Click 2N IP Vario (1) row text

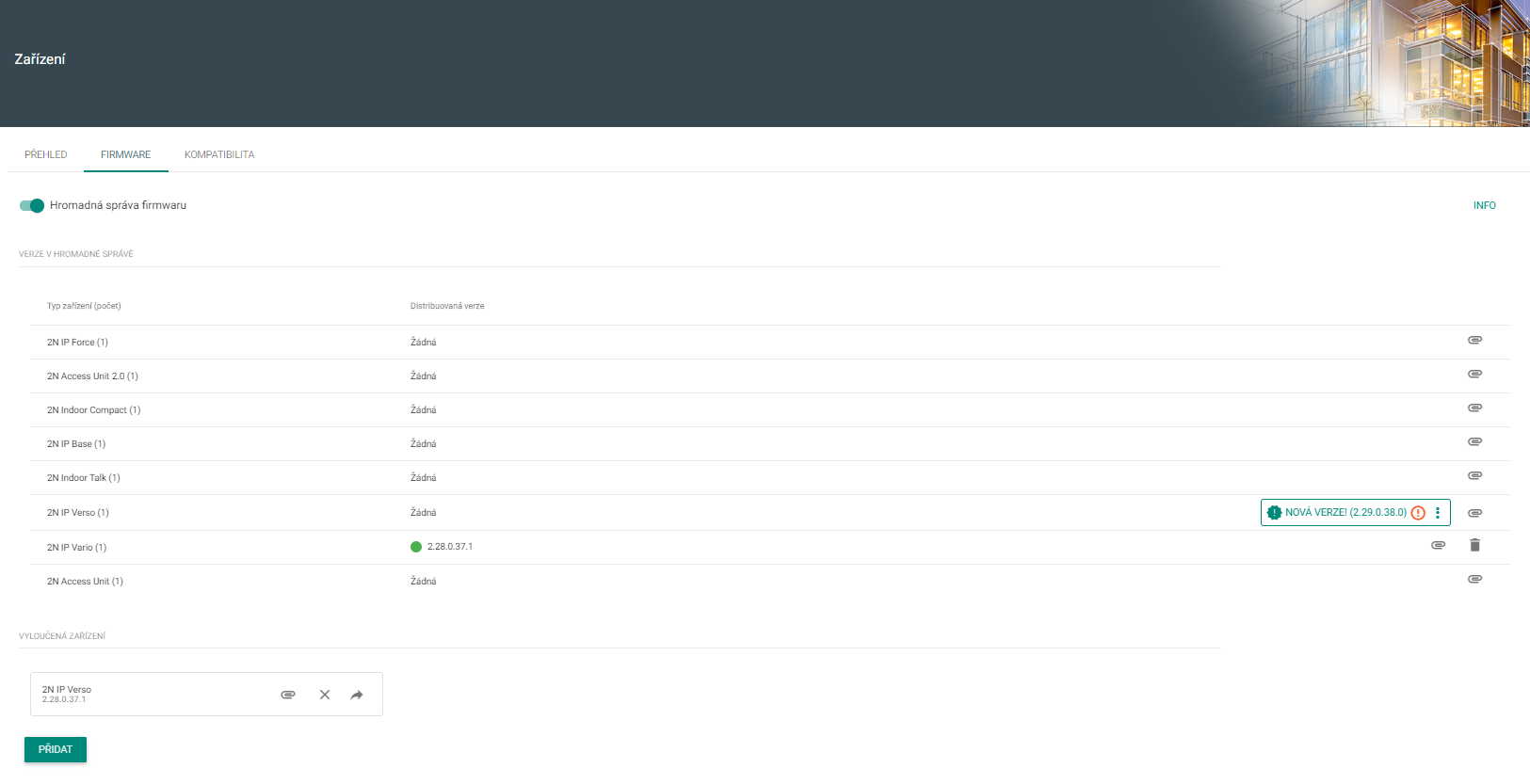pyautogui.click(x=76, y=548)
